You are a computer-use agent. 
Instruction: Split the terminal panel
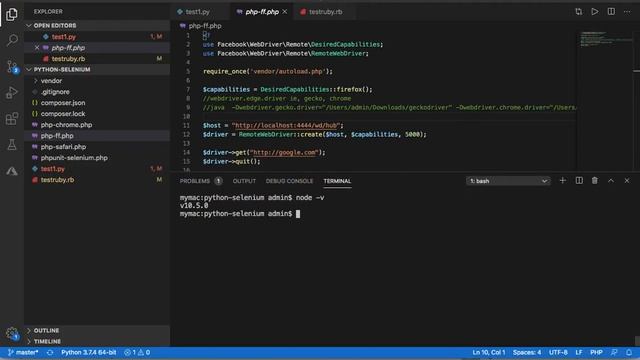579,180
